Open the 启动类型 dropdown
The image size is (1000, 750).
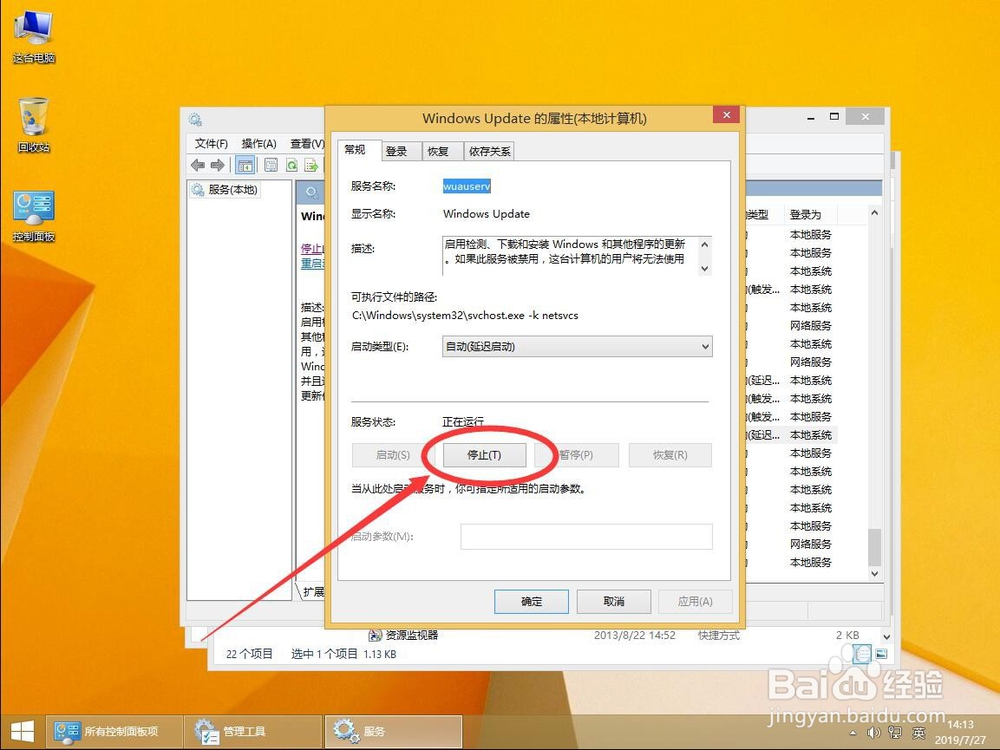click(x=577, y=346)
